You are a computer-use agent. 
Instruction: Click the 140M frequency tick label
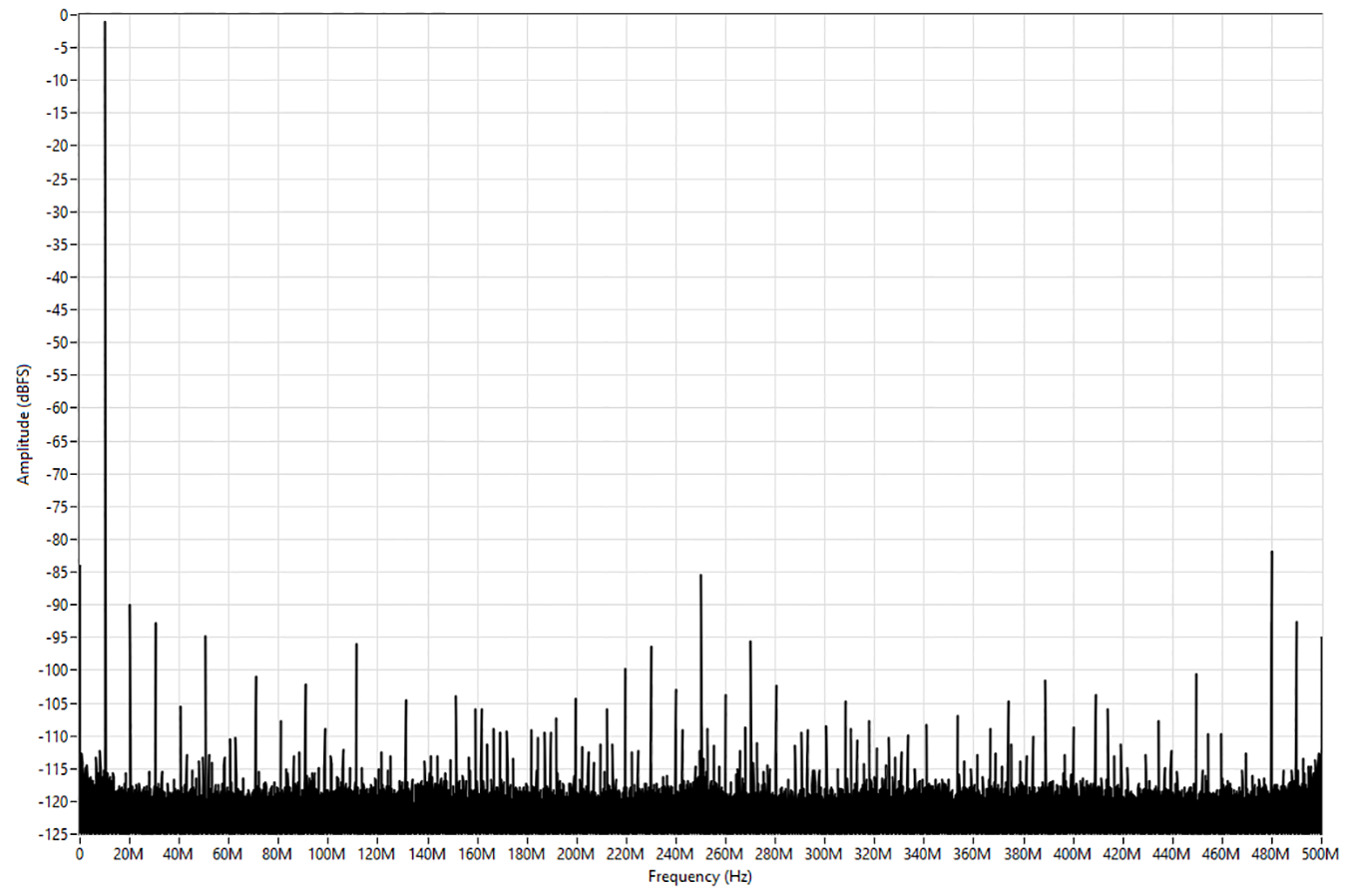point(427,854)
